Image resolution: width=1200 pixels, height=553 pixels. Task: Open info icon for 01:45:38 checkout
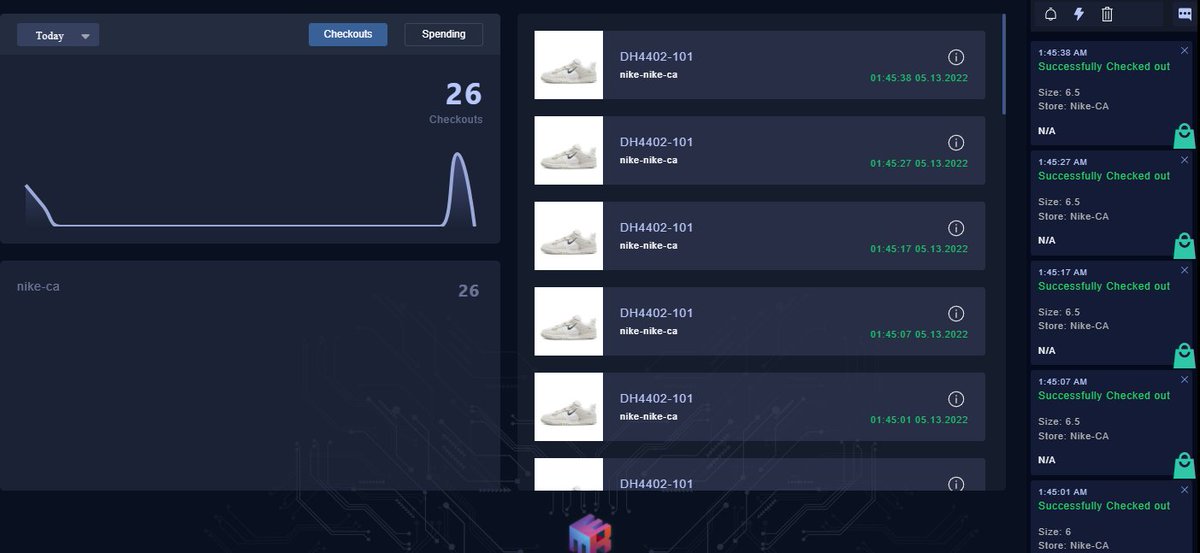click(955, 57)
